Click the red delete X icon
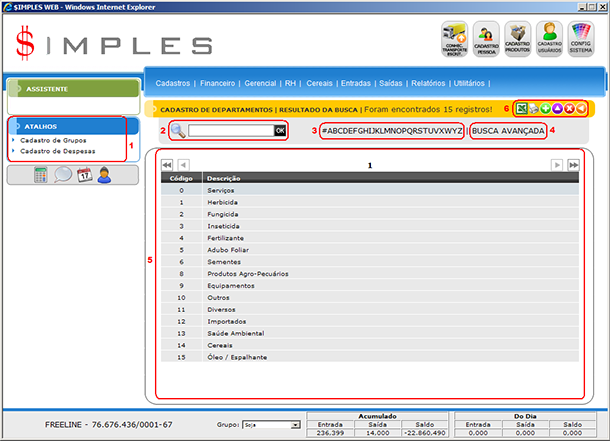The height and width of the screenshot is (441, 610). pos(569,107)
